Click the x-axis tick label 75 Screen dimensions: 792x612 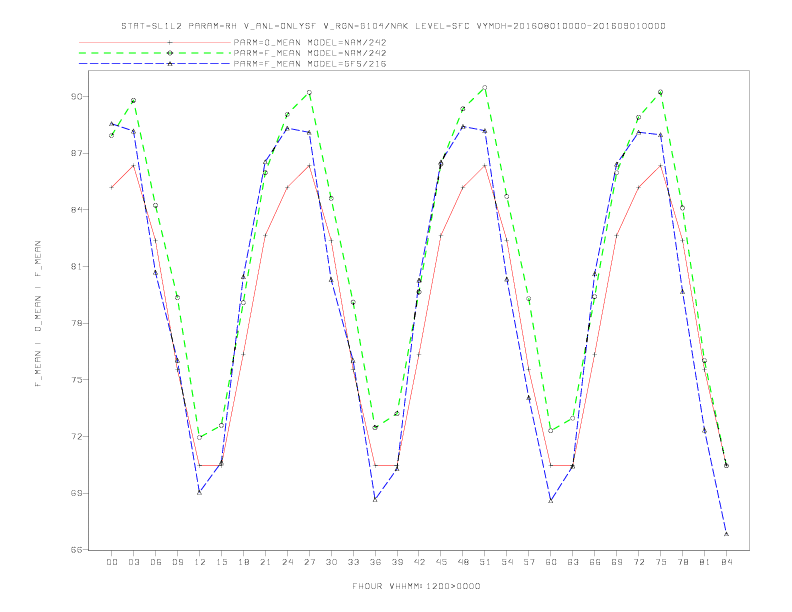pos(661,562)
